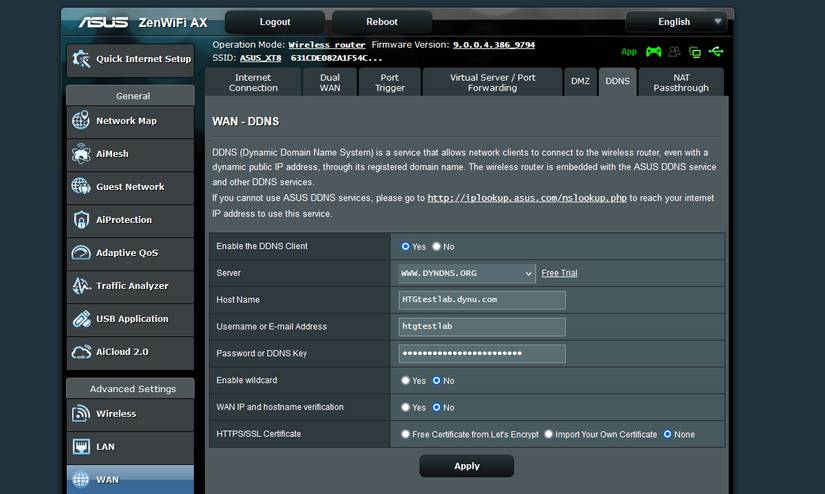The height and width of the screenshot is (494, 825).
Task: Click the LAN ethernet port icon
Action: coord(81,447)
